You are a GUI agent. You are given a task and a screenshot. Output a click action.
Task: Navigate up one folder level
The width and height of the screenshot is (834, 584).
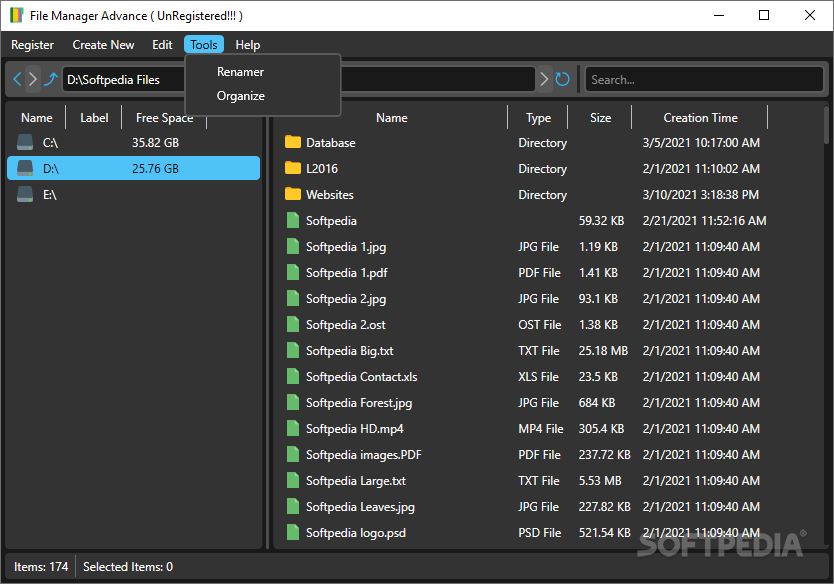51,79
